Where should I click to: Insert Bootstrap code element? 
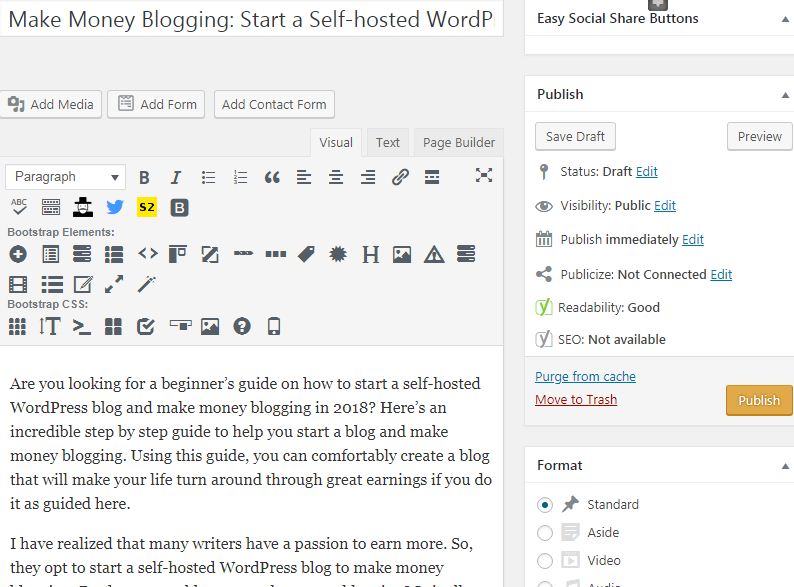[x=148, y=253]
